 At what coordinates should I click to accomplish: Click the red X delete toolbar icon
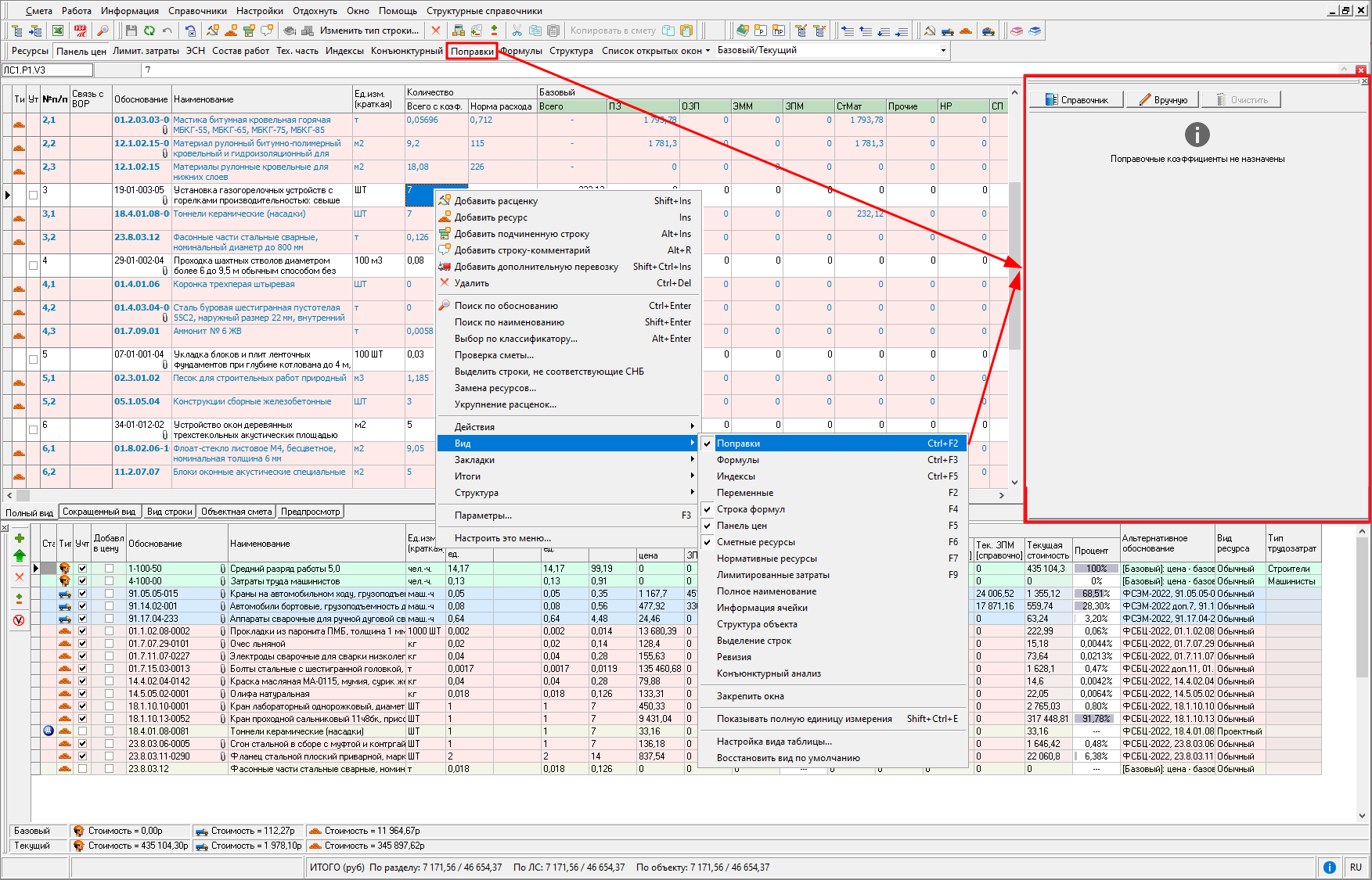pyautogui.click(x=436, y=31)
